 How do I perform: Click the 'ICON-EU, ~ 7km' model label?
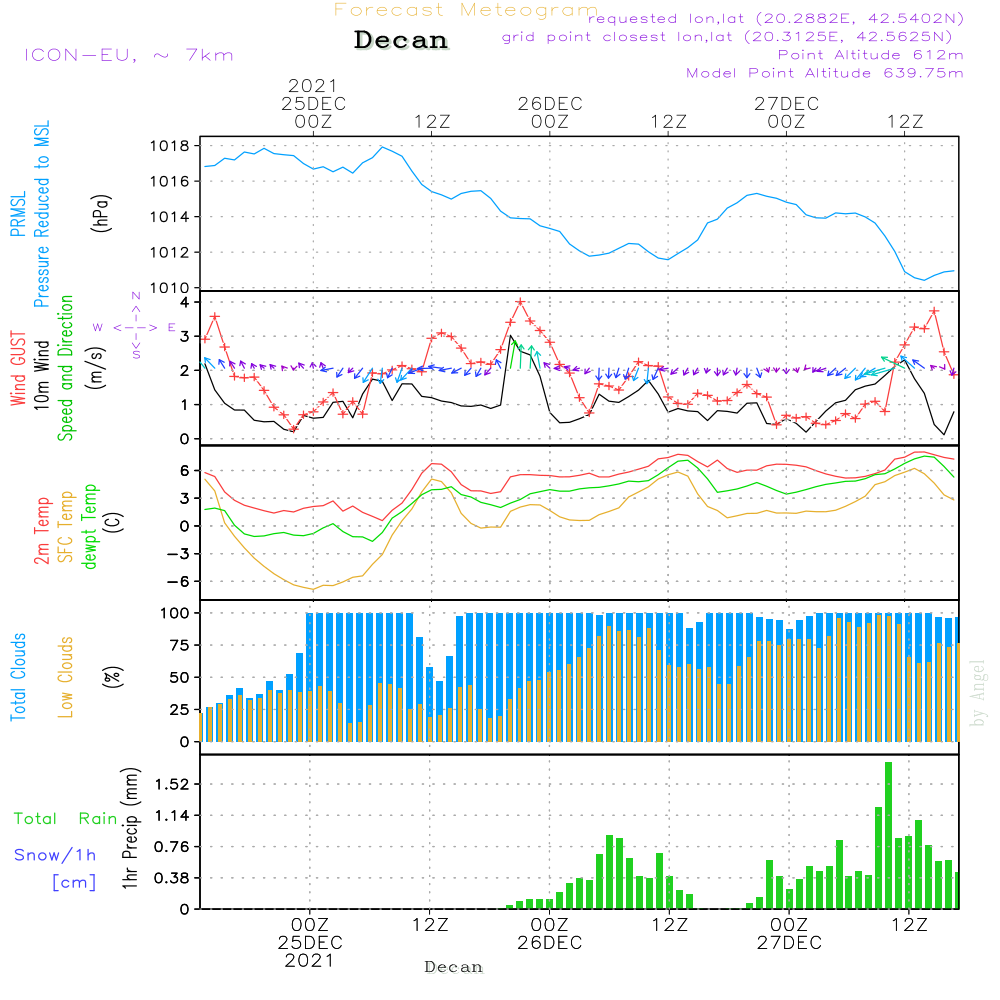[129, 55]
